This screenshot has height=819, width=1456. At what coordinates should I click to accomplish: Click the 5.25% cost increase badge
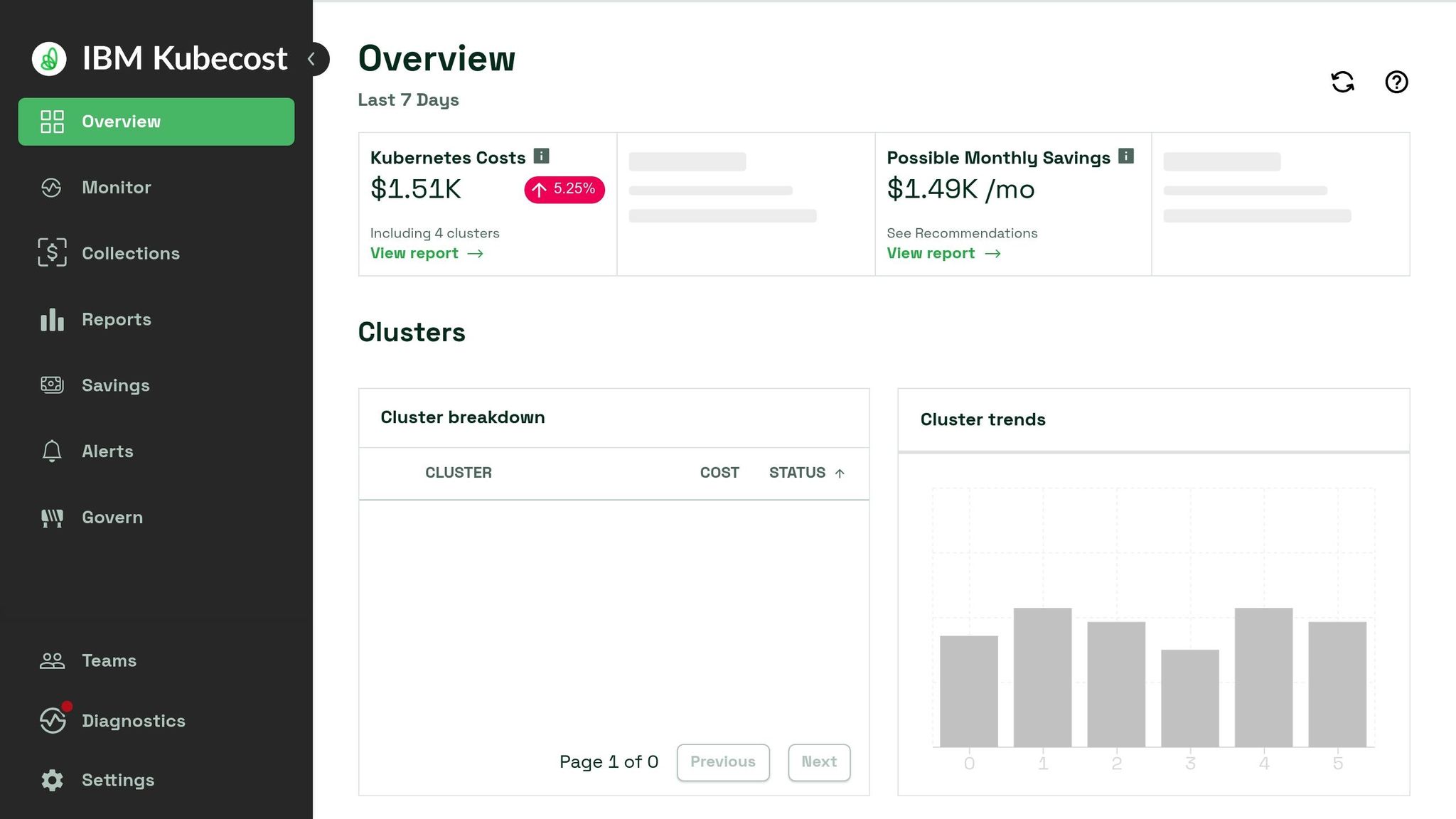[564, 190]
